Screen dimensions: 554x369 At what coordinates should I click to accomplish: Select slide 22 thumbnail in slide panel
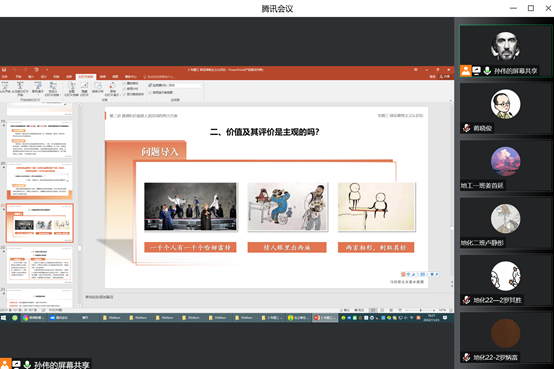pos(40,265)
